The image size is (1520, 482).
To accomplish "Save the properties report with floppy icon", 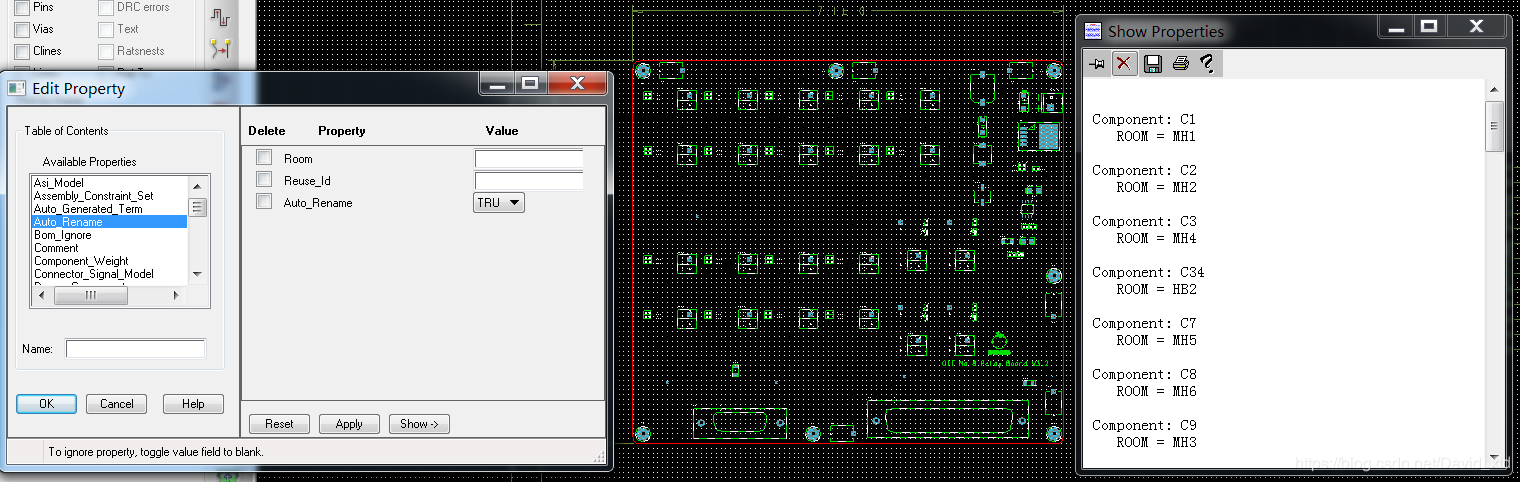I will 1152,64.
